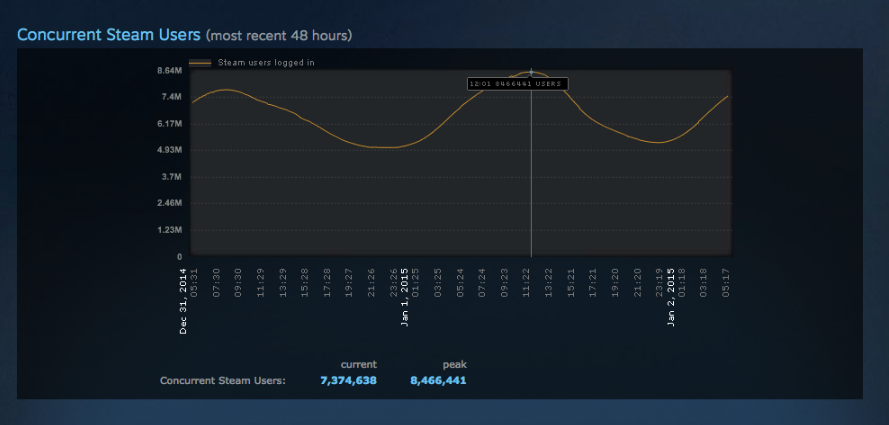Click the 05:31 time axis label

tap(194, 282)
